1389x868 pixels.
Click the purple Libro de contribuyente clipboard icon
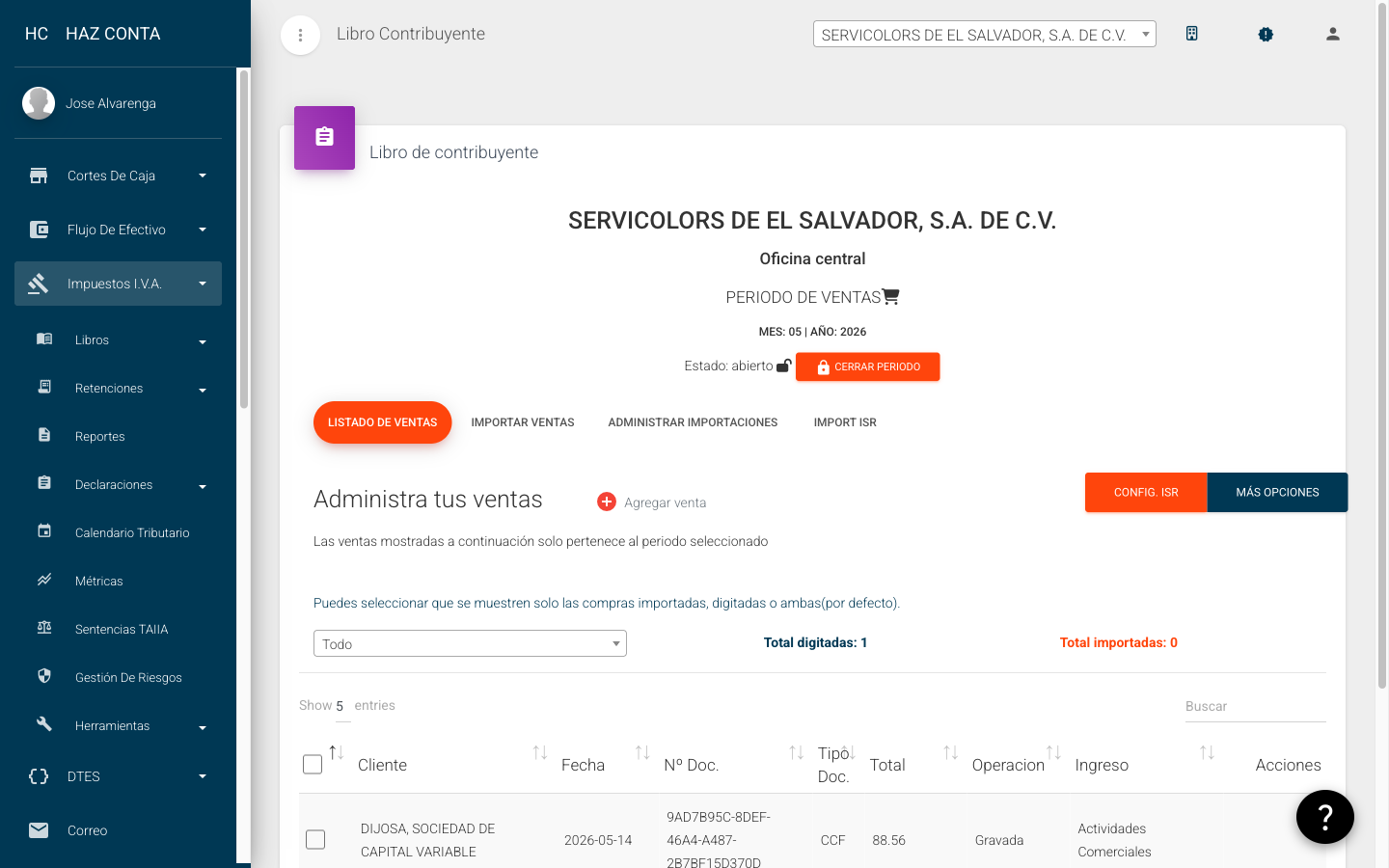click(324, 138)
